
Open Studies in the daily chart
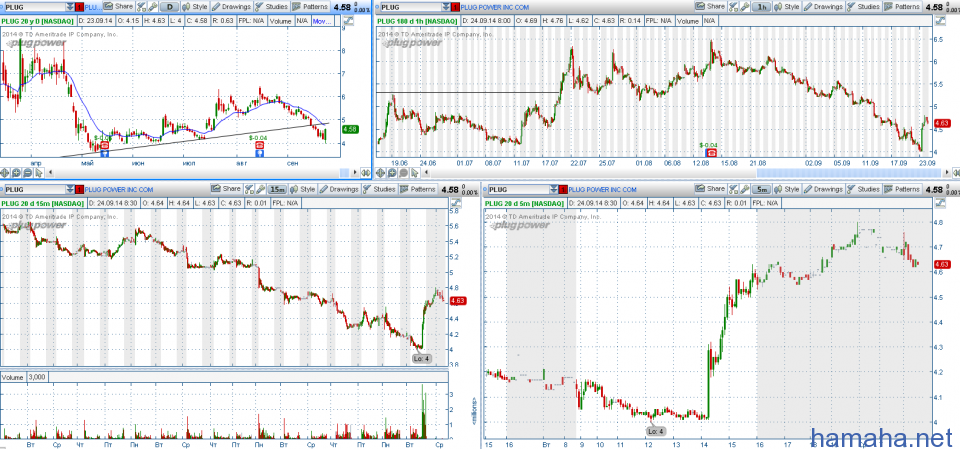pyautogui.click(x=272, y=7)
